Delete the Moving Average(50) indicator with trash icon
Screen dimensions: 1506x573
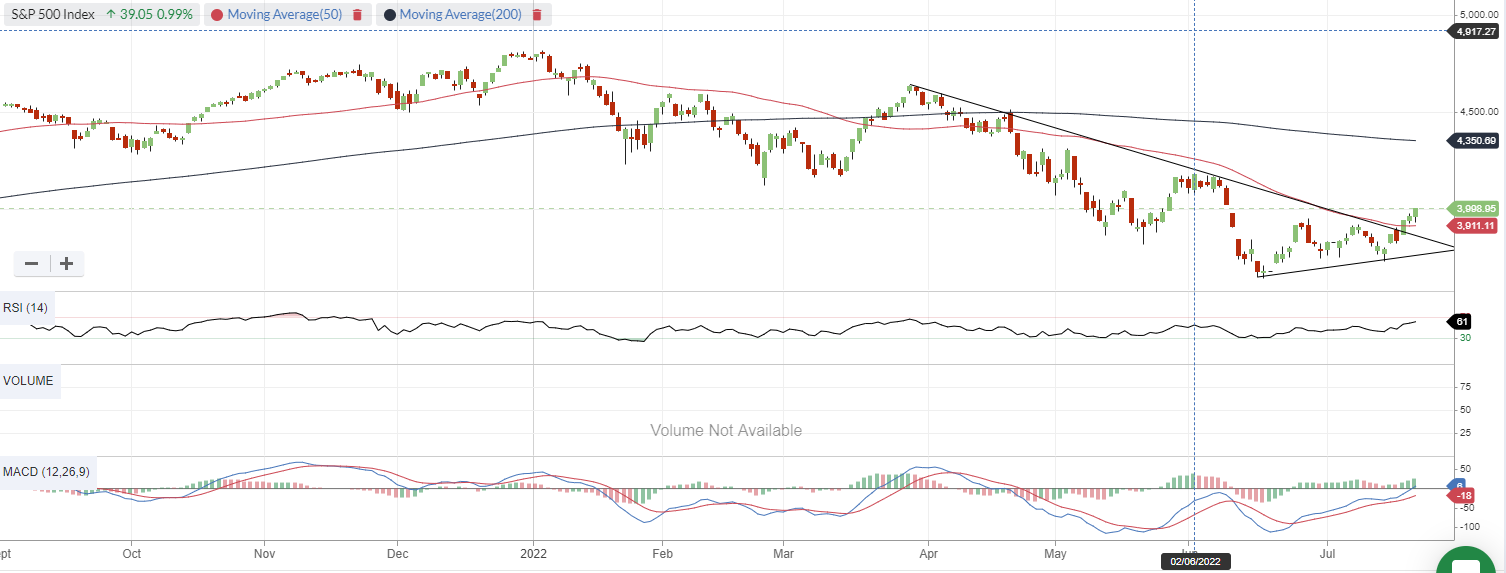point(357,15)
